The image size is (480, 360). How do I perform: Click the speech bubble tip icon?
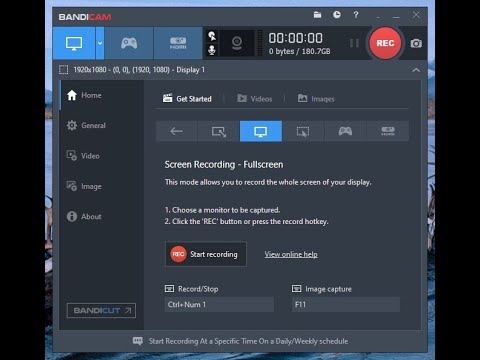tap(138, 341)
